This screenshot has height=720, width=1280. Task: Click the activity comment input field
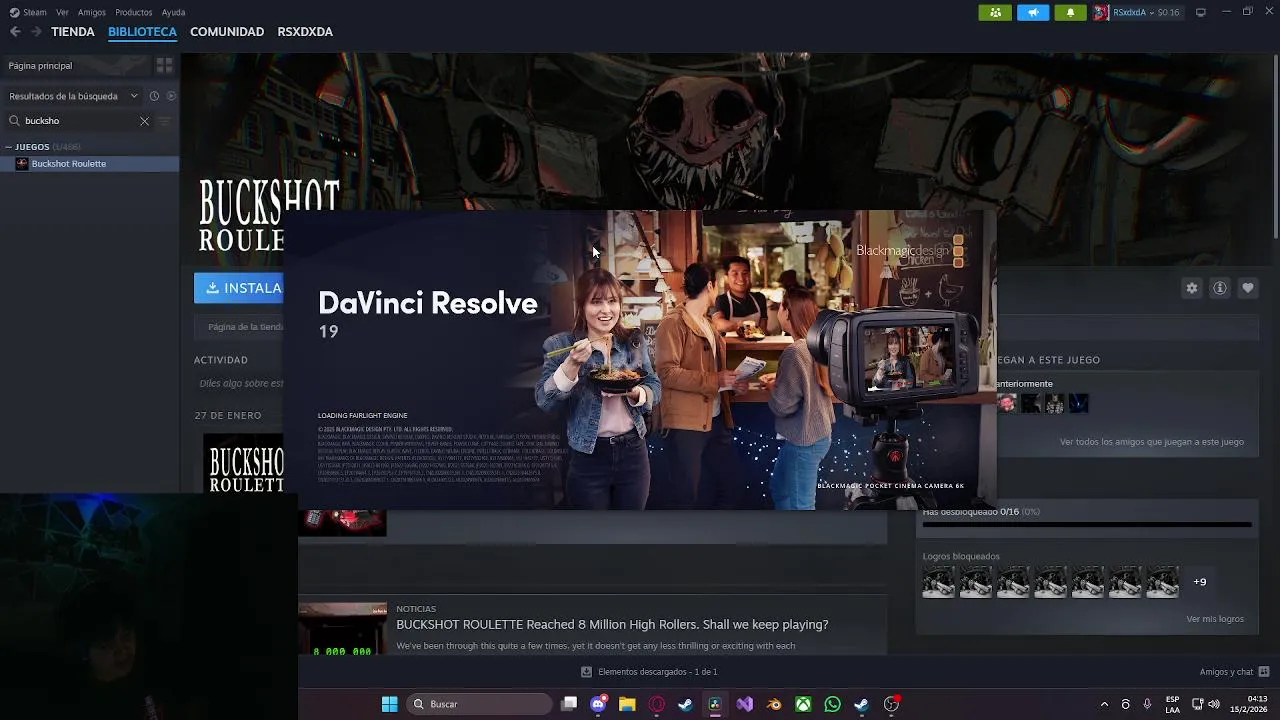(240, 383)
